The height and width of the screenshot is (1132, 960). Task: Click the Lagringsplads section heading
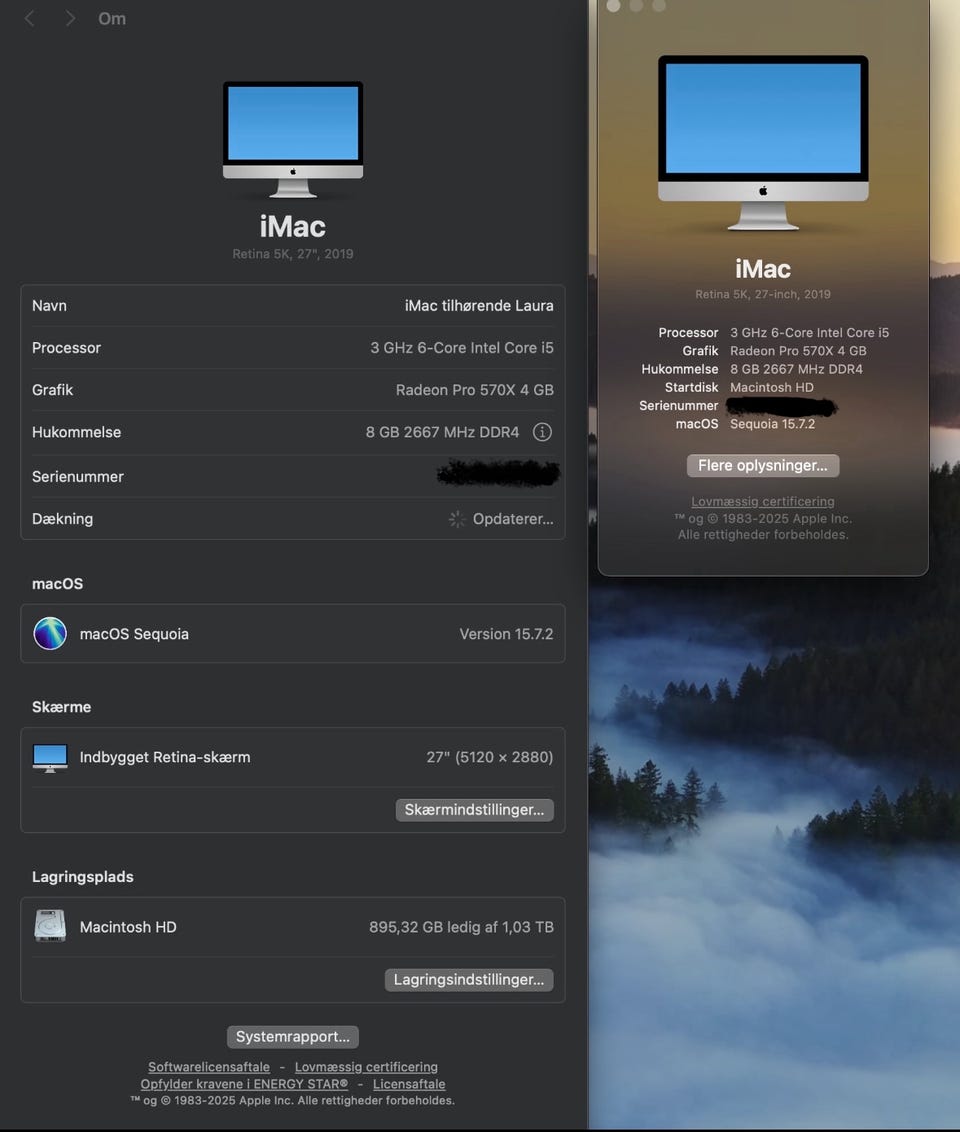click(83, 876)
